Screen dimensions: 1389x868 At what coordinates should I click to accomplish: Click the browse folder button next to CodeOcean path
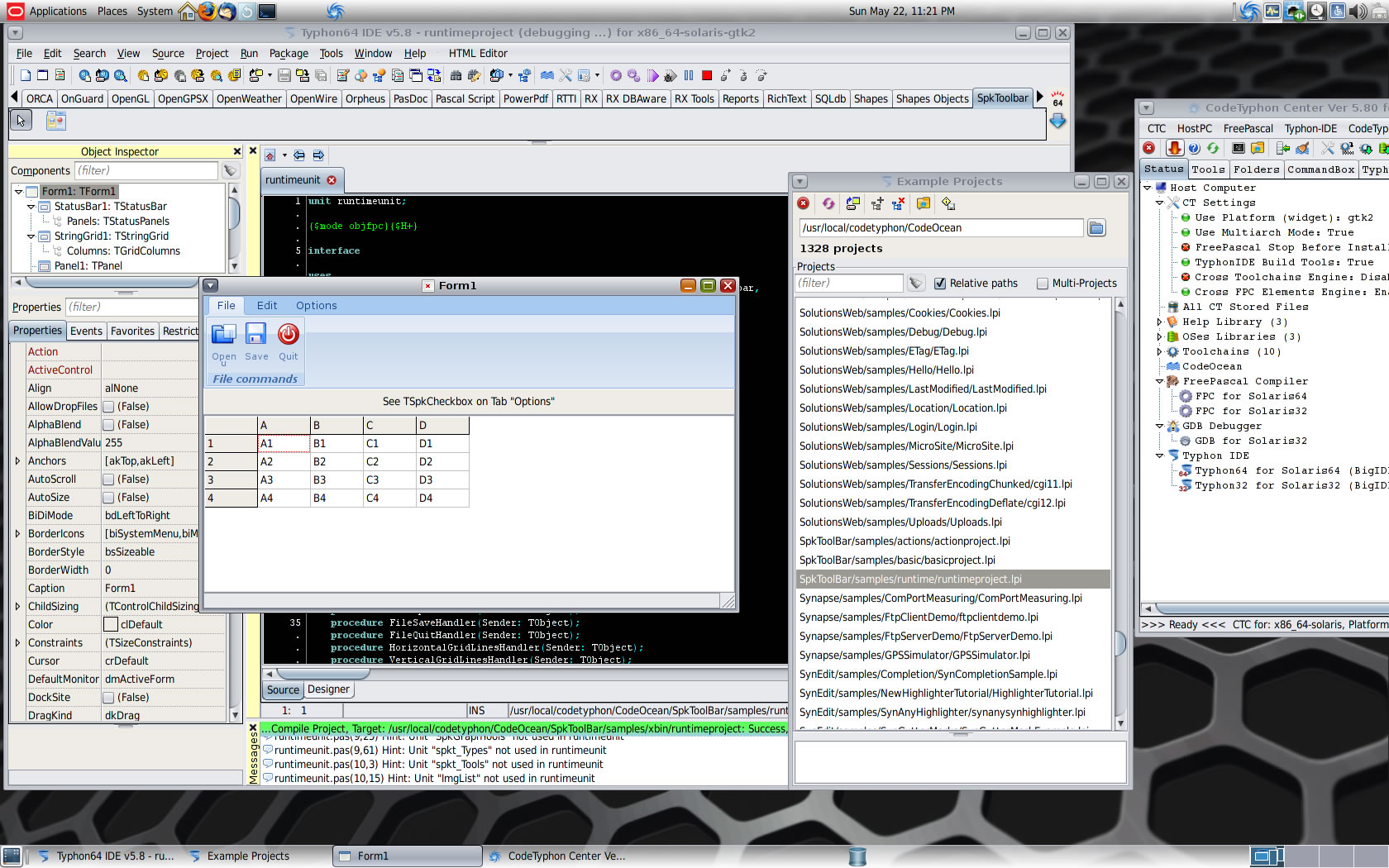click(1096, 228)
